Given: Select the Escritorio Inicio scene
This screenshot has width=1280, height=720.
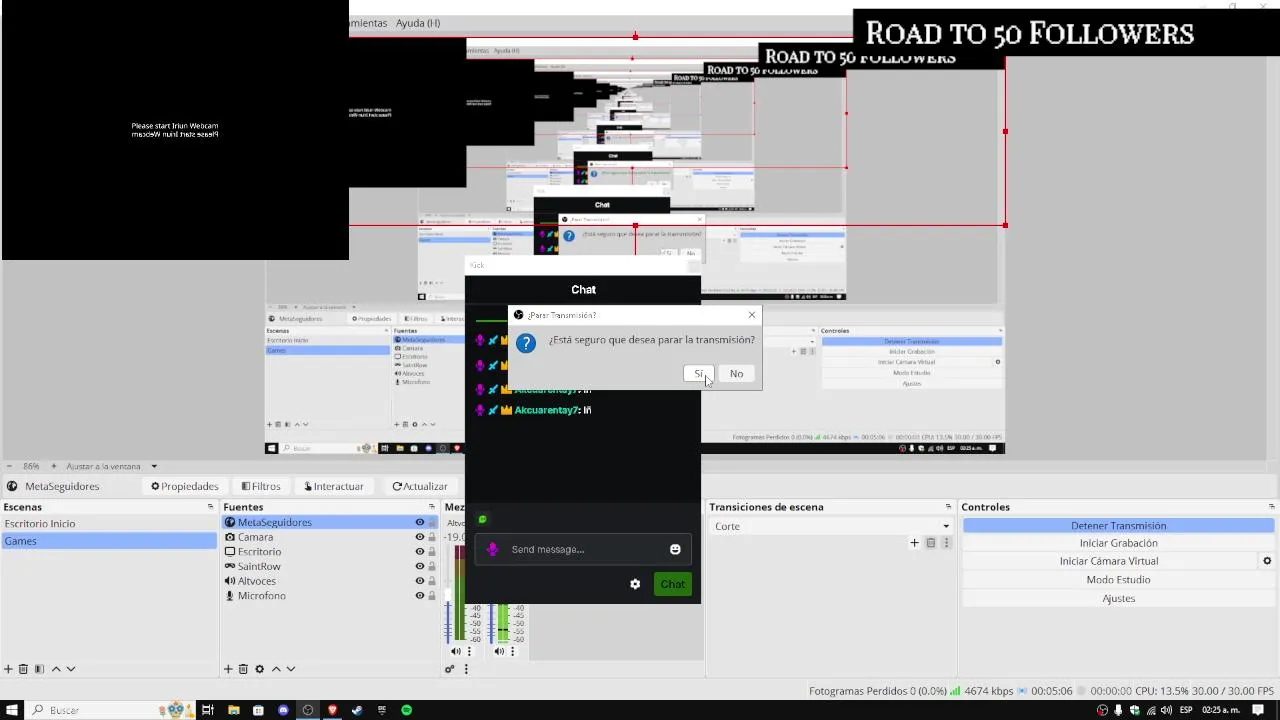Looking at the screenshot, I should 109,523.
